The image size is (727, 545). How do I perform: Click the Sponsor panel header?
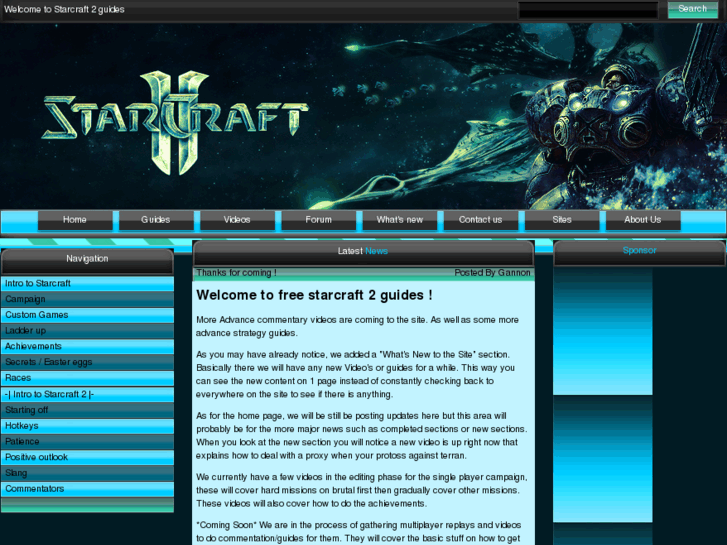[x=639, y=253]
